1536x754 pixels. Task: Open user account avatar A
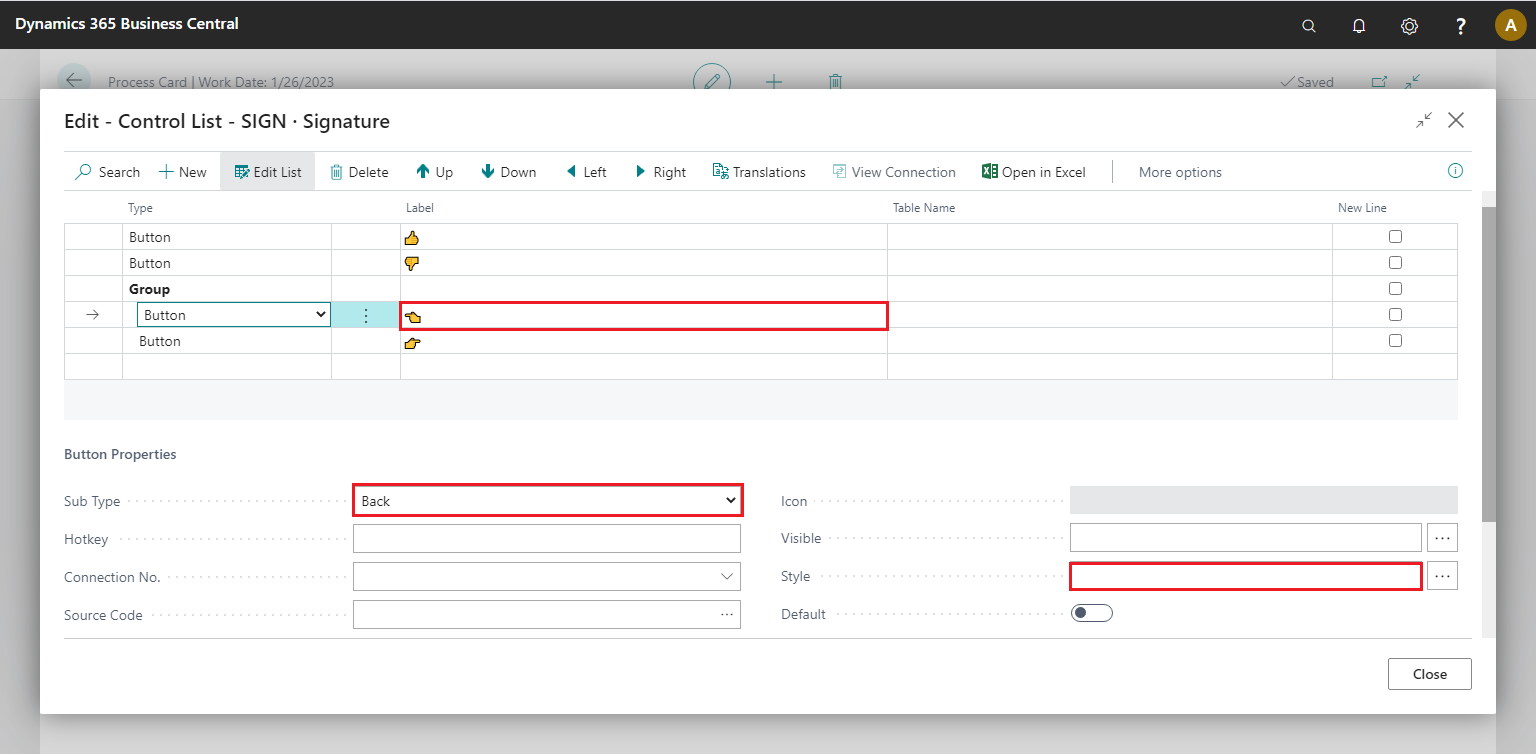click(x=1510, y=25)
